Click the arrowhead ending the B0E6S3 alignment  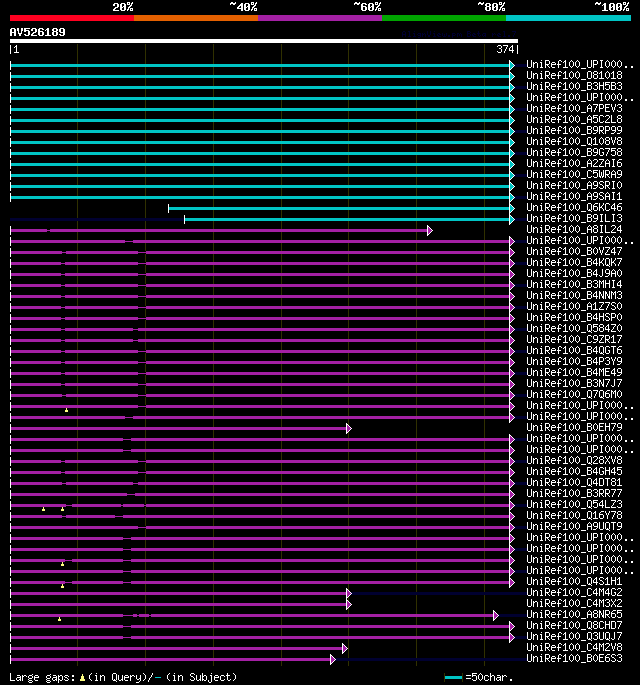pos(333,660)
